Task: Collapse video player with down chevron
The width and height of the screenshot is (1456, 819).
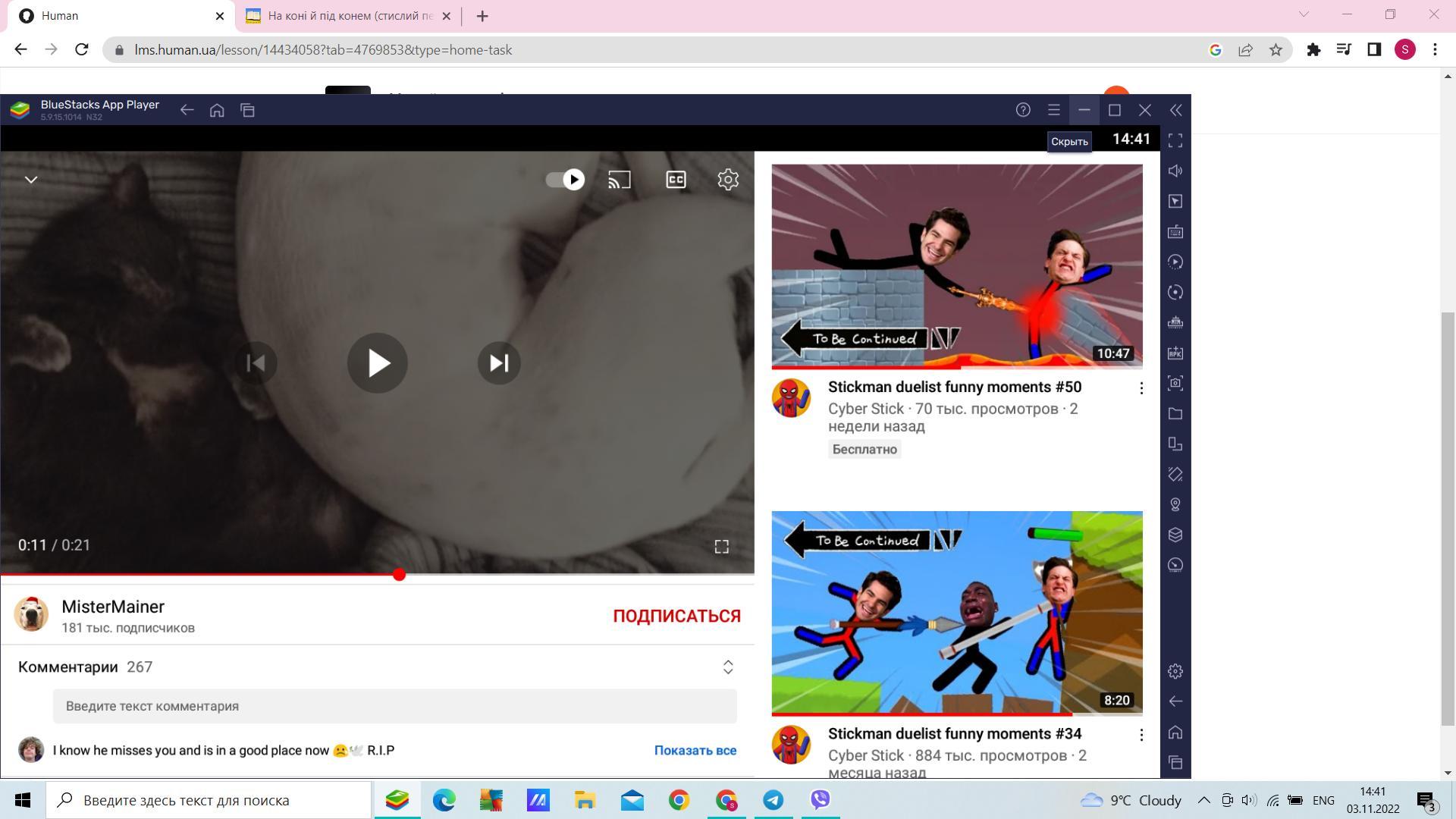Action: point(31,180)
